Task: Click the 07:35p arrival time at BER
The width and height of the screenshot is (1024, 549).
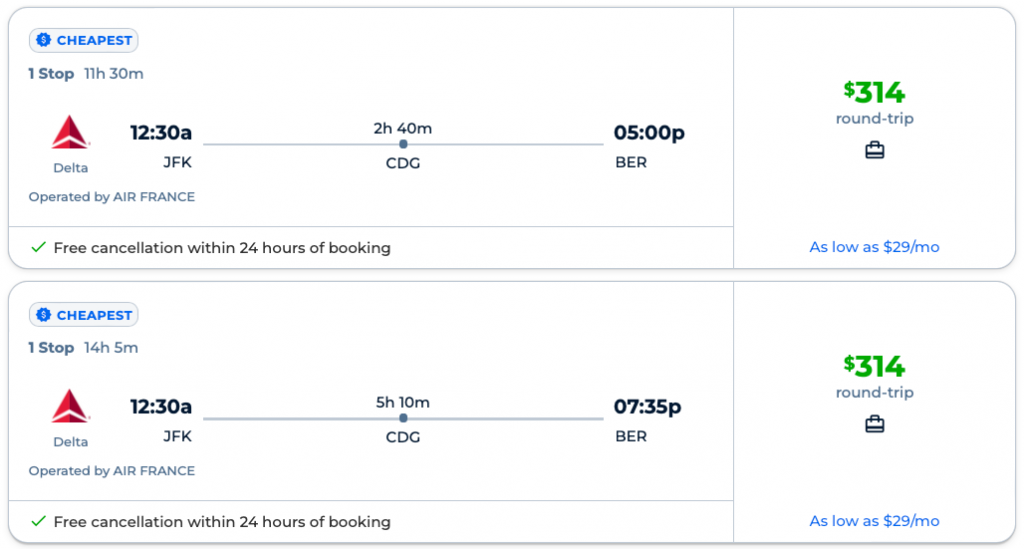Action: [647, 407]
